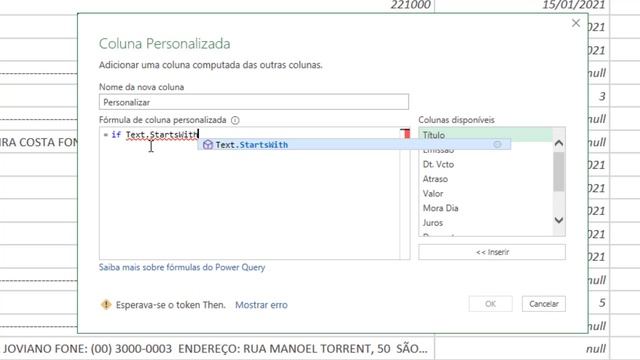Open Saiba mais sobre fórmulas do Power Query
Screen dimensions: 640x360
pyautogui.click(x=182, y=267)
